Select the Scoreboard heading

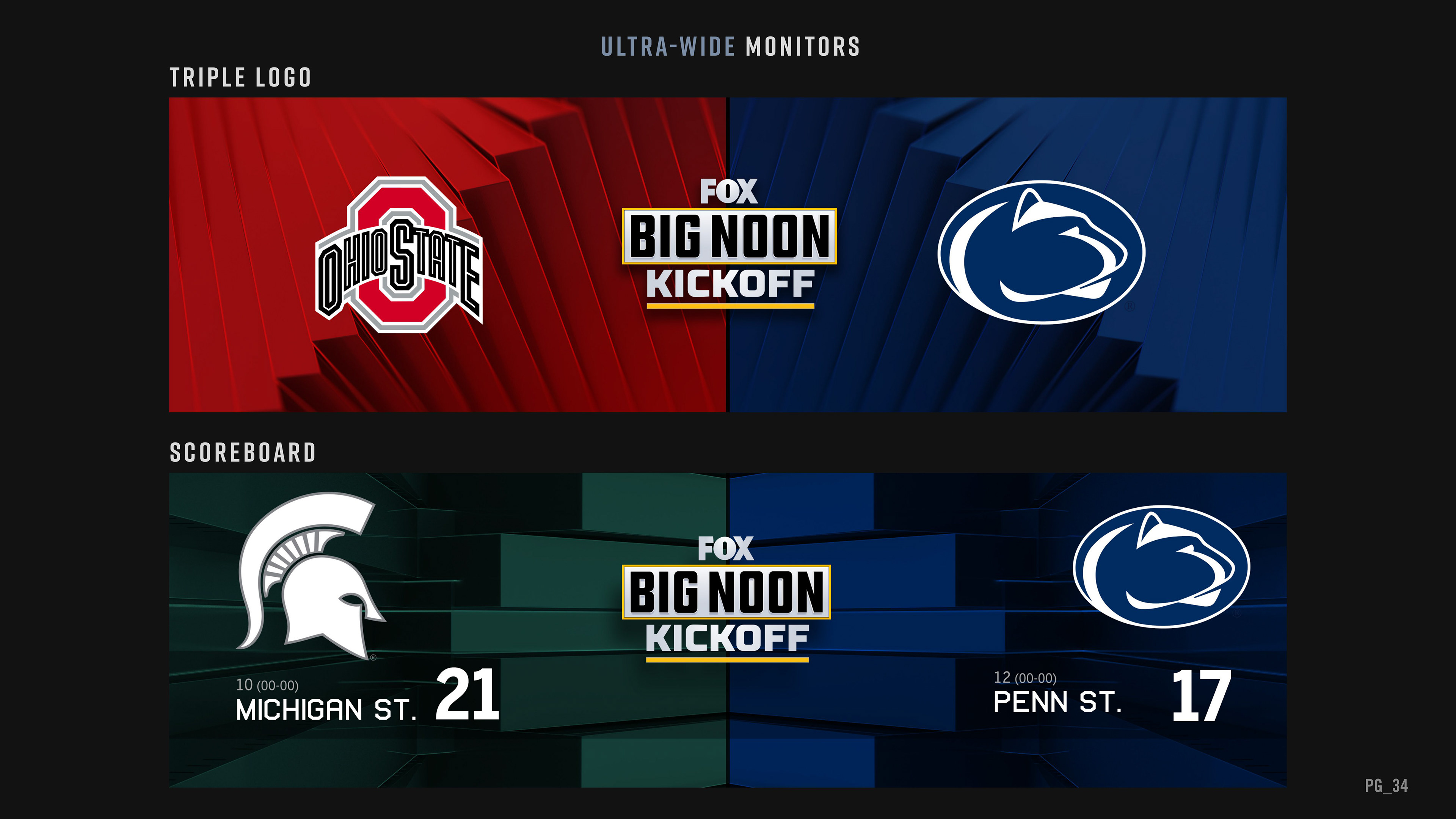(243, 452)
